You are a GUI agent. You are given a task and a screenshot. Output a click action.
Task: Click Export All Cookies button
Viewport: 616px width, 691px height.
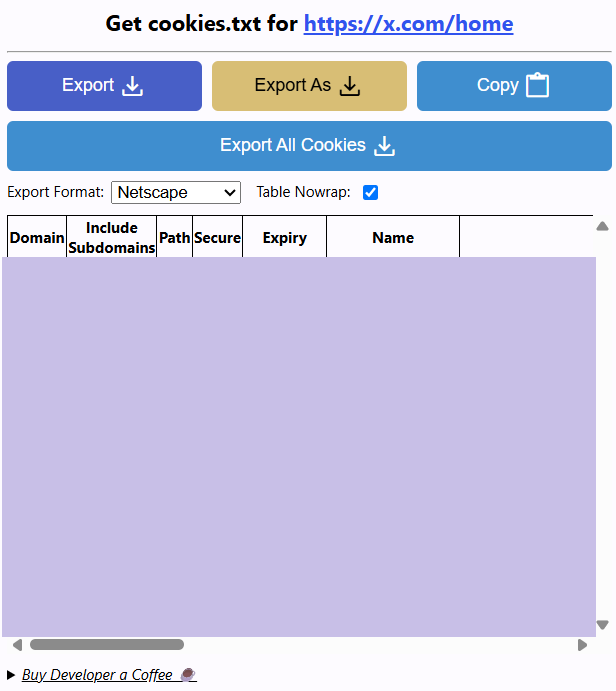[x=309, y=146]
